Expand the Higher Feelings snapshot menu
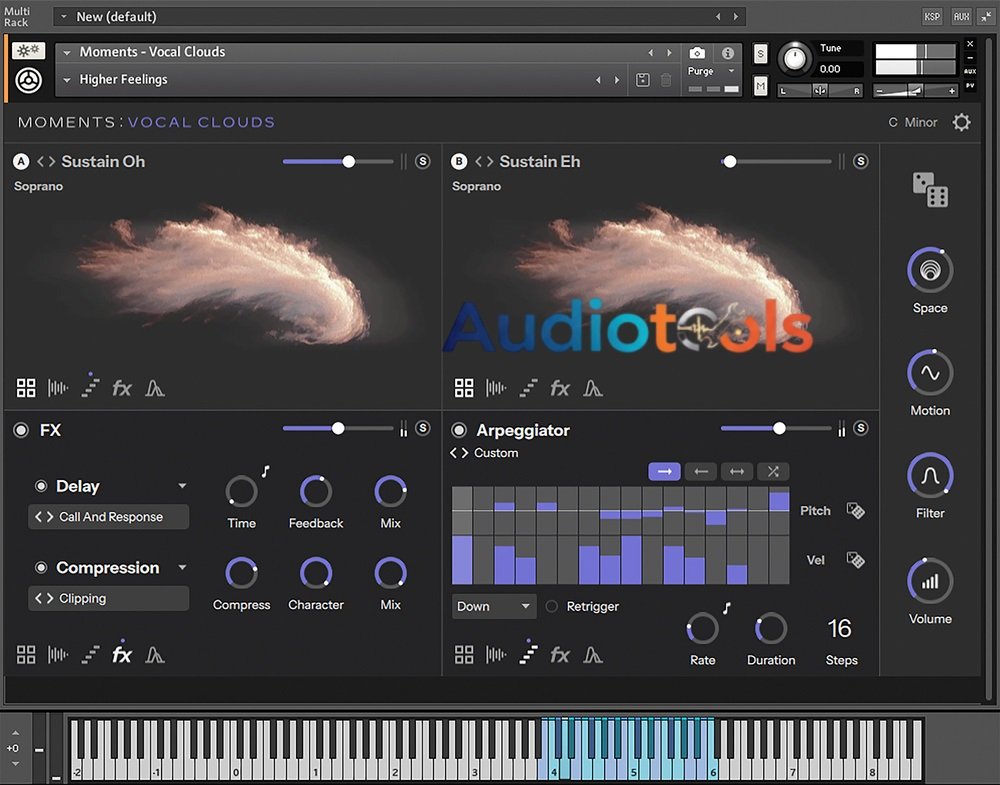This screenshot has height=785, width=1000. point(67,80)
